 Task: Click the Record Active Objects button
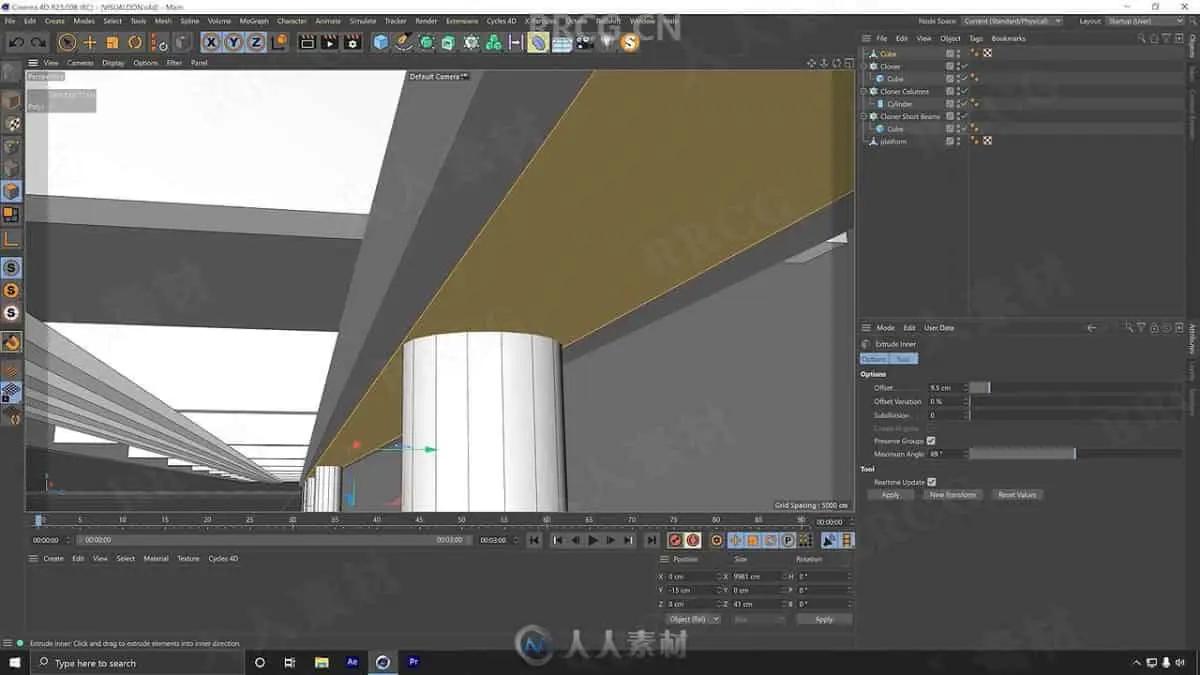pos(675,540)
